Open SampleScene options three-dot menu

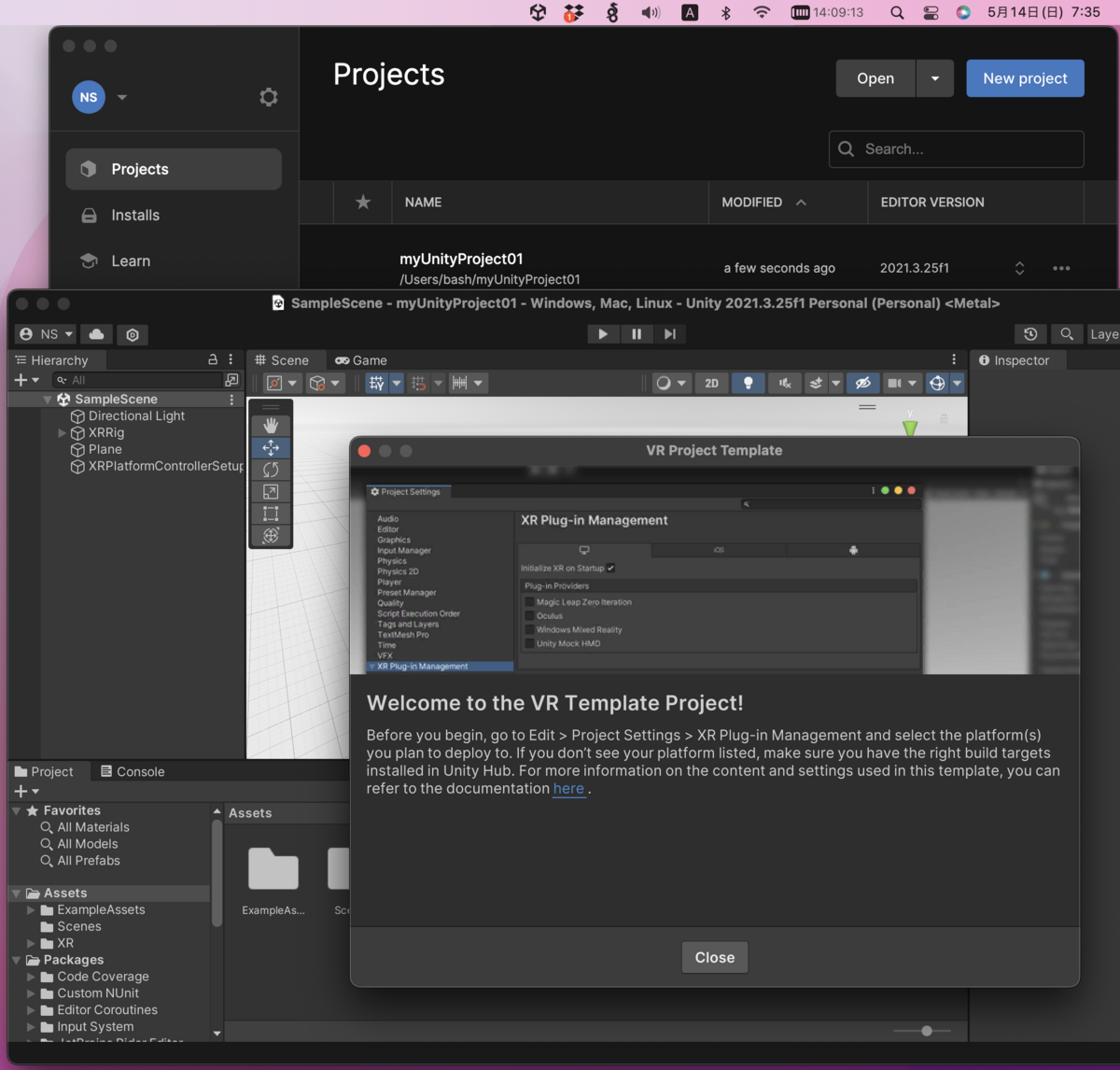[x=231, y=400]
